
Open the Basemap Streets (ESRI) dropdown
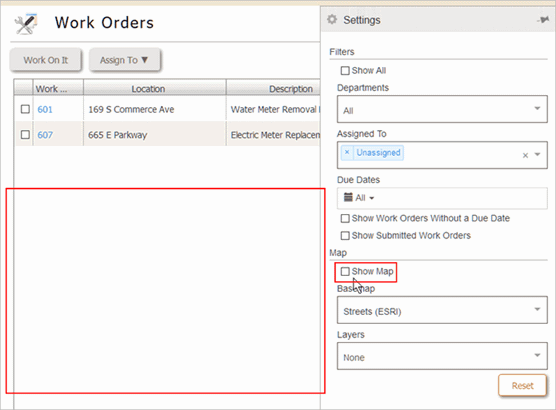(442, 310)
